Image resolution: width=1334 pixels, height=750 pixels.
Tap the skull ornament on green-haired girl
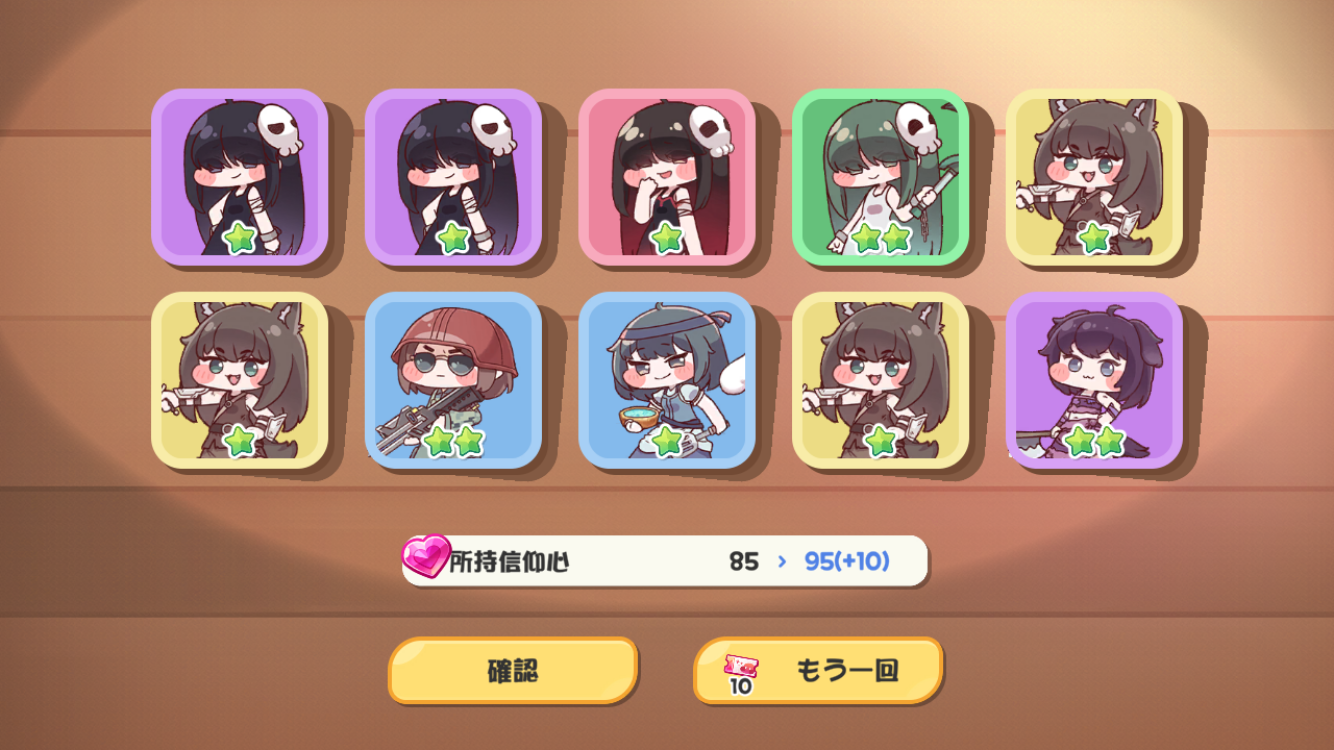click(x=917, y=127)
